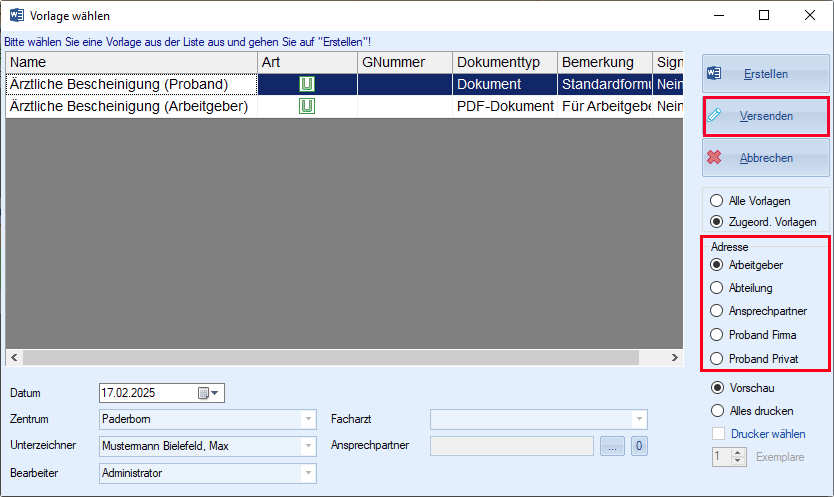Open the Facharzt dropdown
The width and height of the screenshot is (834, 497).
pos(639,419)
